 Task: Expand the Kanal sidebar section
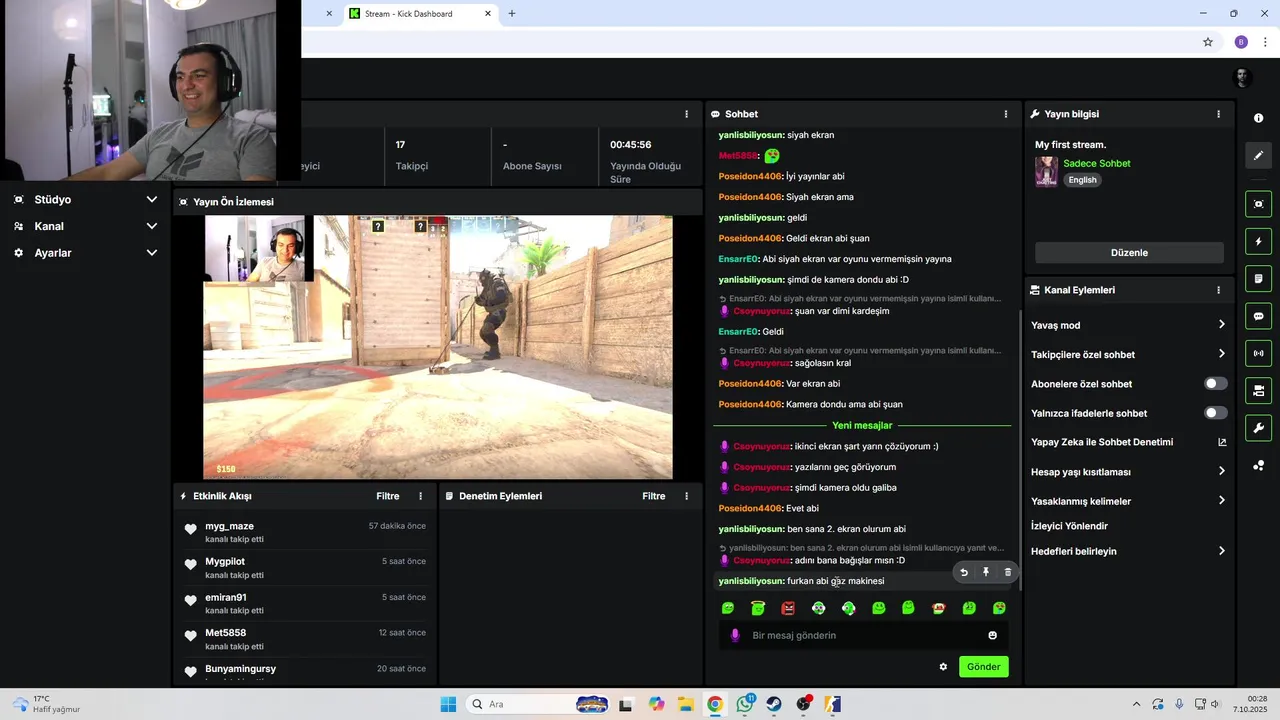click(x=86, y=226)
